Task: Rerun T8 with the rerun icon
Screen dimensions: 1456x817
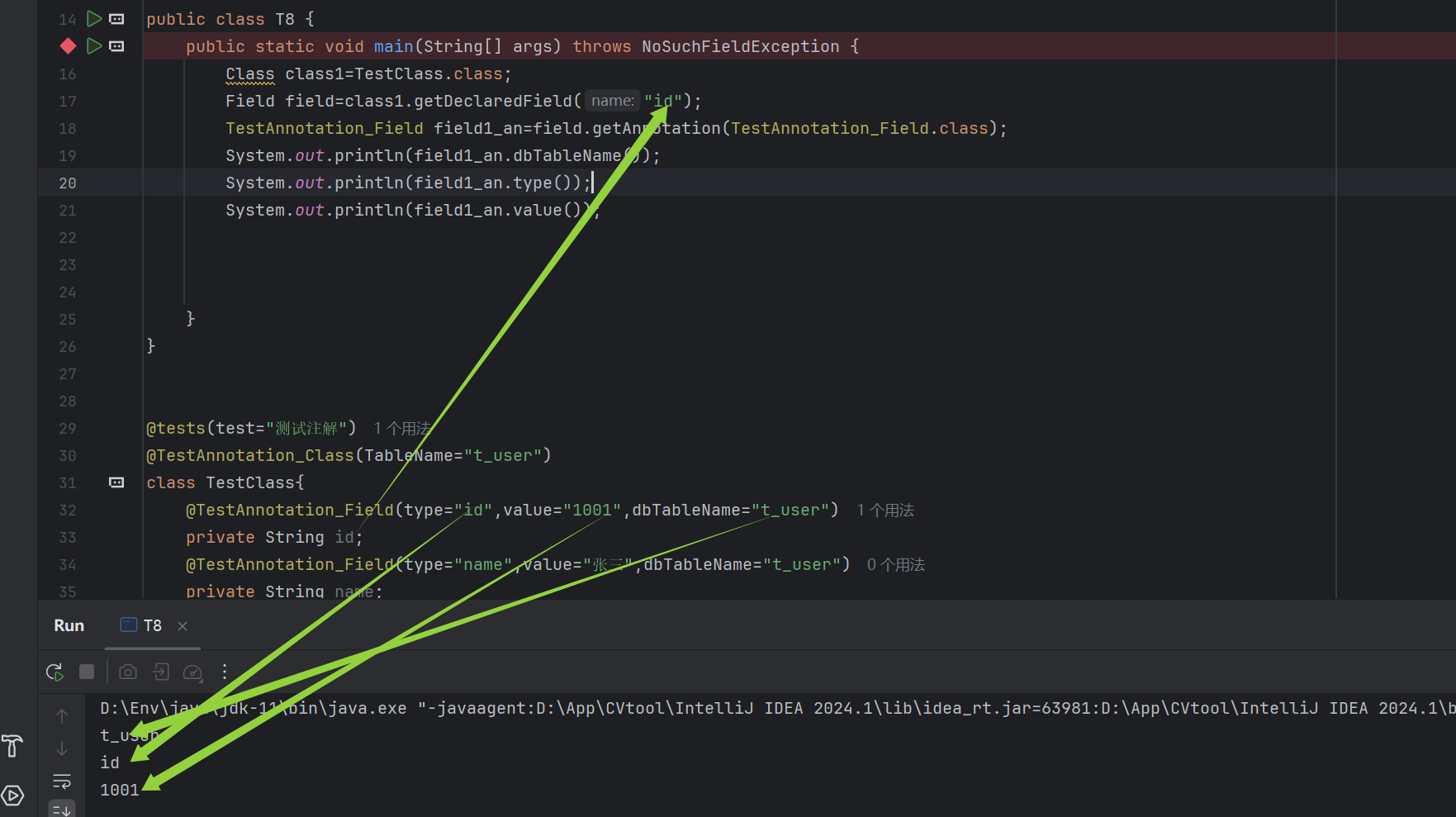Action: pyautogui.click(x=55, y=672)
